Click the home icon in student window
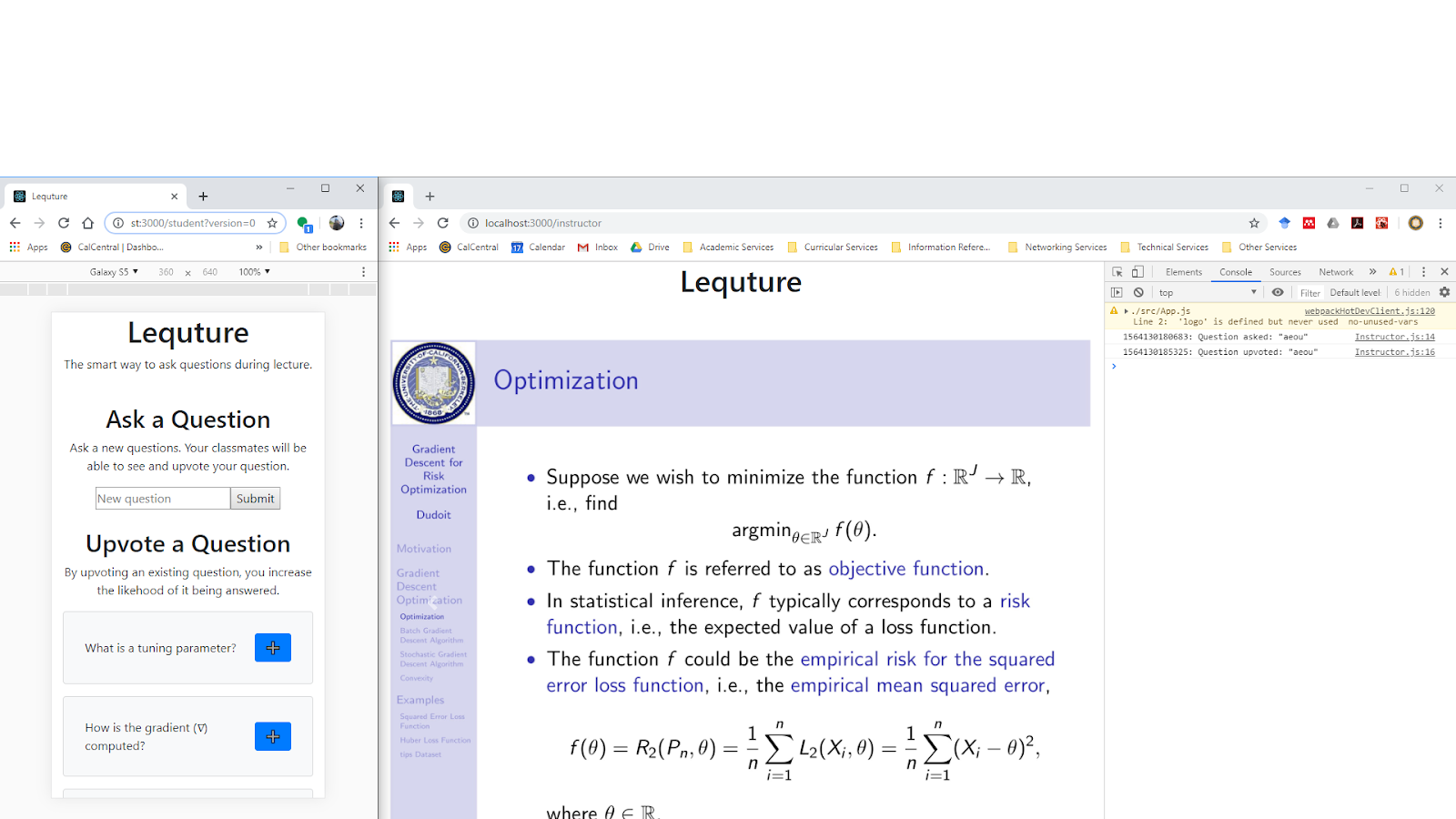Viewport: 1456px width, 819px height. coord(87,223)
